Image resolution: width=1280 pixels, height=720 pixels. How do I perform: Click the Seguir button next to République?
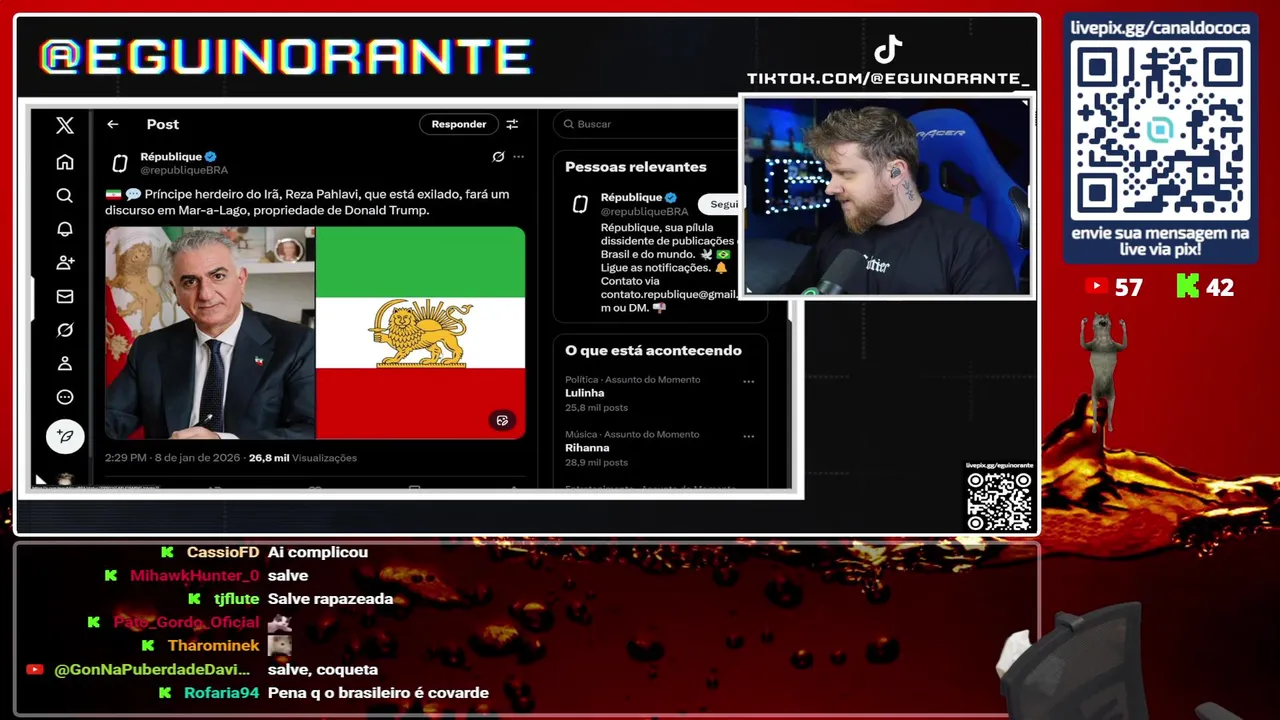click(720, 204)
